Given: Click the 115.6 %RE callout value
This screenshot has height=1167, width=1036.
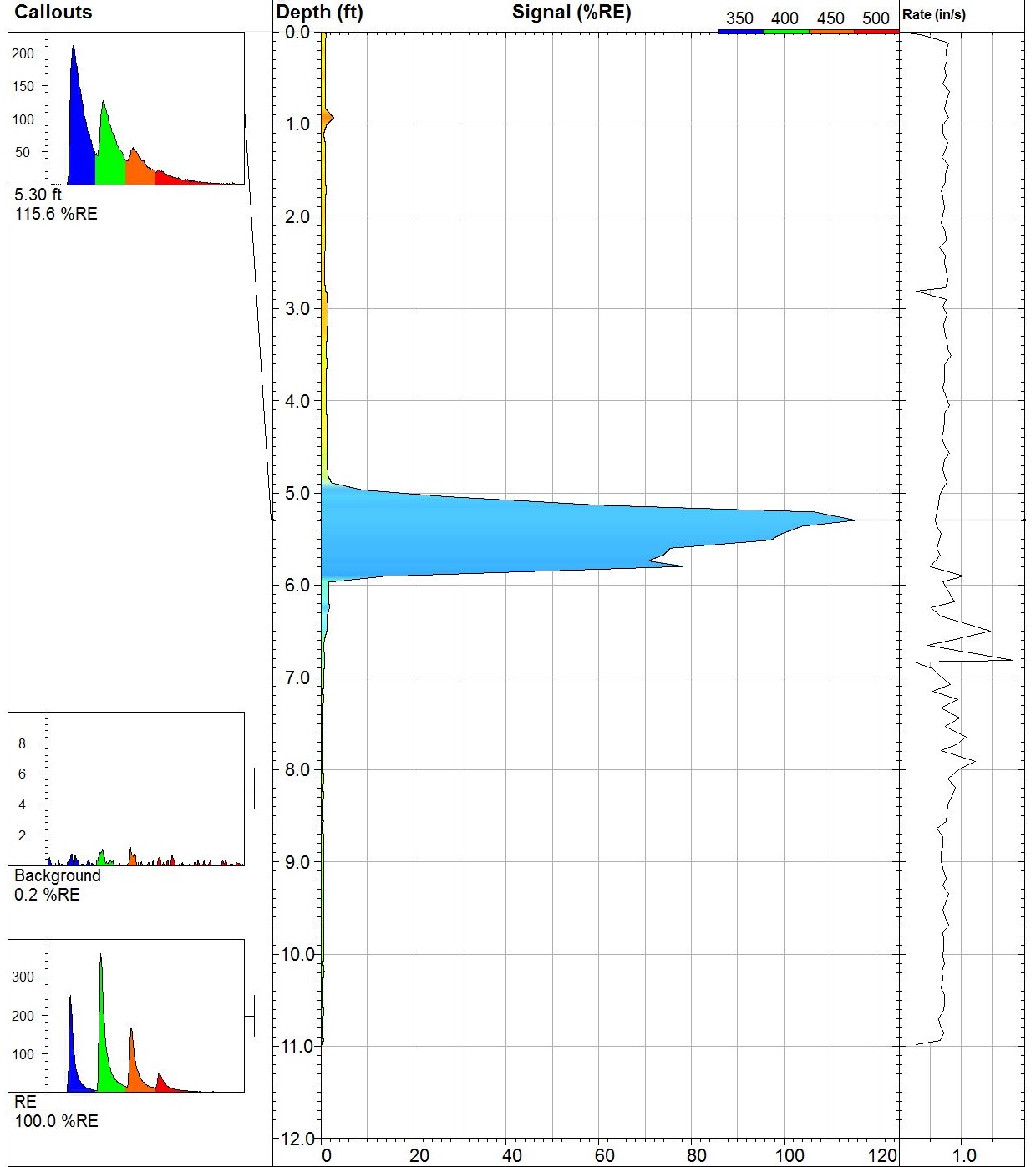Looking at the screenshot, I should 56,214.
